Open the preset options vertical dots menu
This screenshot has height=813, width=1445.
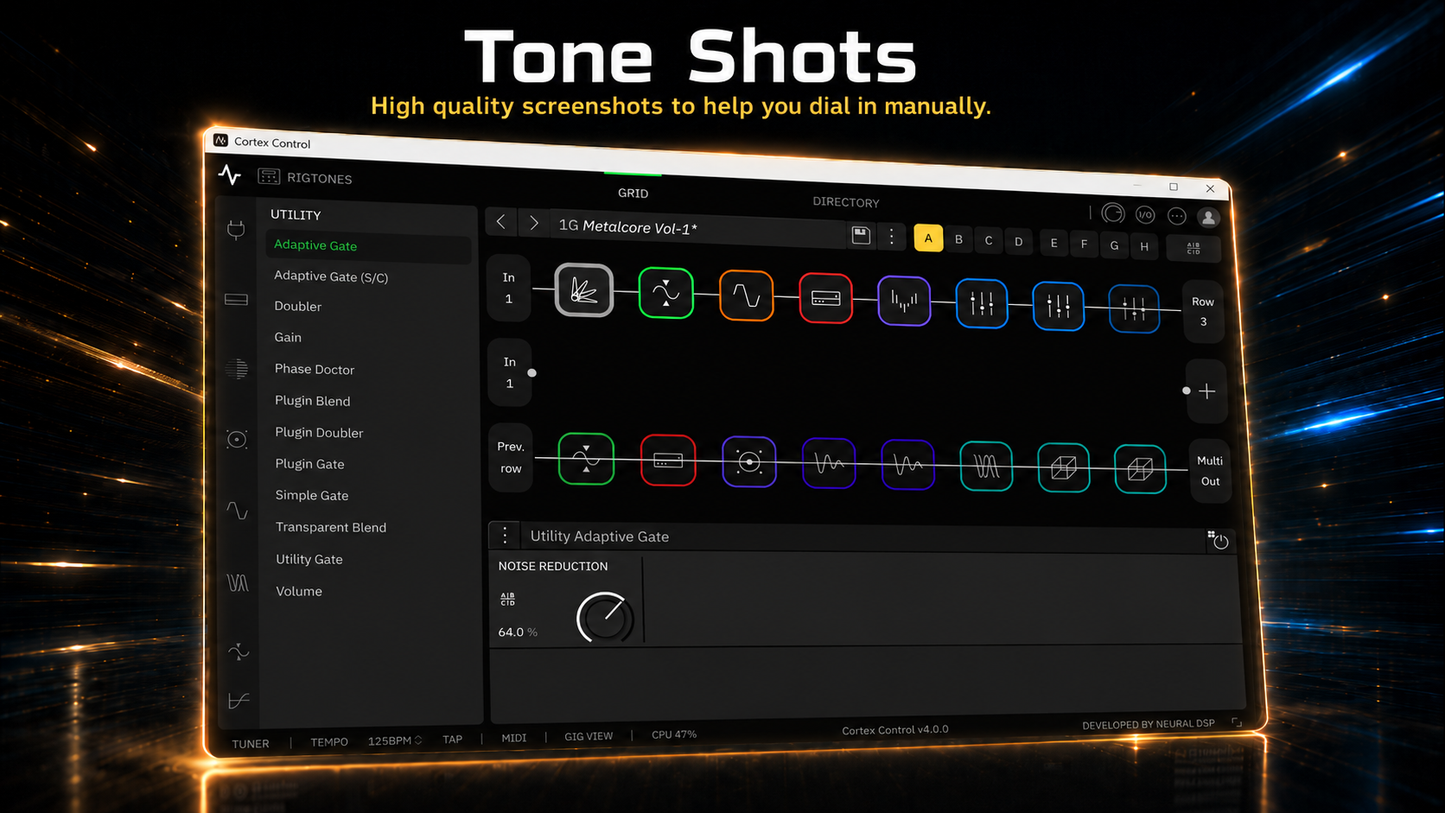[x=891, y=236]
